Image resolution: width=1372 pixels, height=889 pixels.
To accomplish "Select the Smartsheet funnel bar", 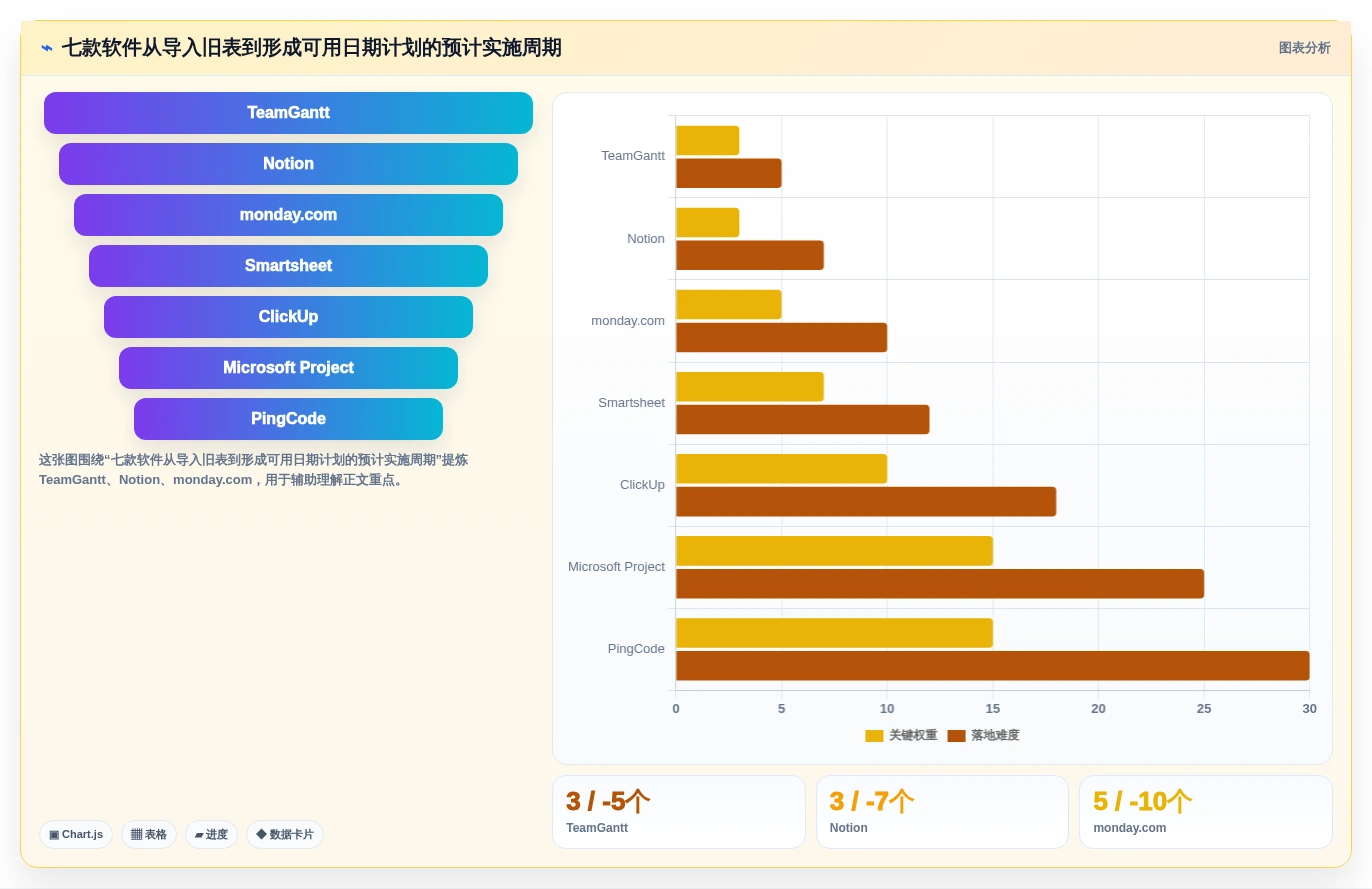I will tap(288, 266).
